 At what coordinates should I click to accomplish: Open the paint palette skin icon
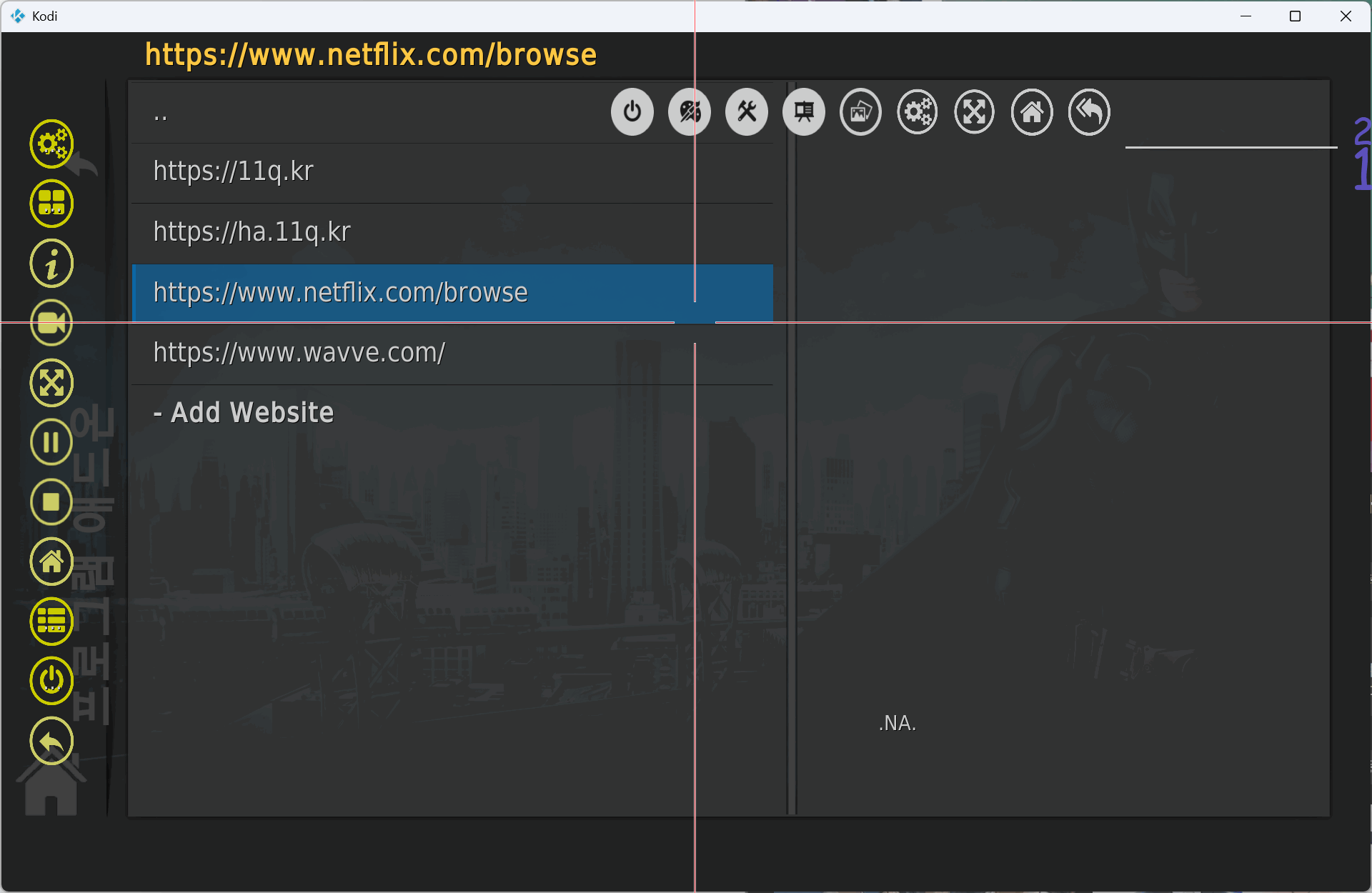(690, 112)
